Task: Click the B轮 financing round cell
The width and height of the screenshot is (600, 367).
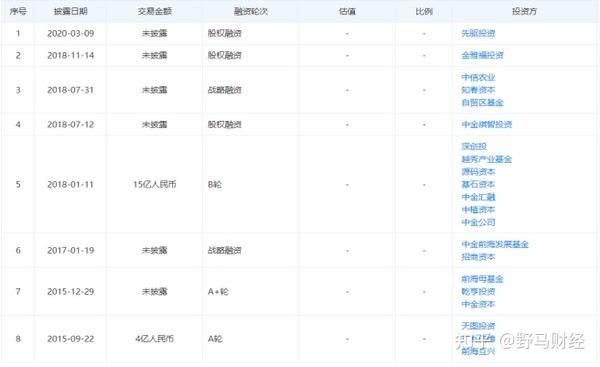Action: point(215,184)
